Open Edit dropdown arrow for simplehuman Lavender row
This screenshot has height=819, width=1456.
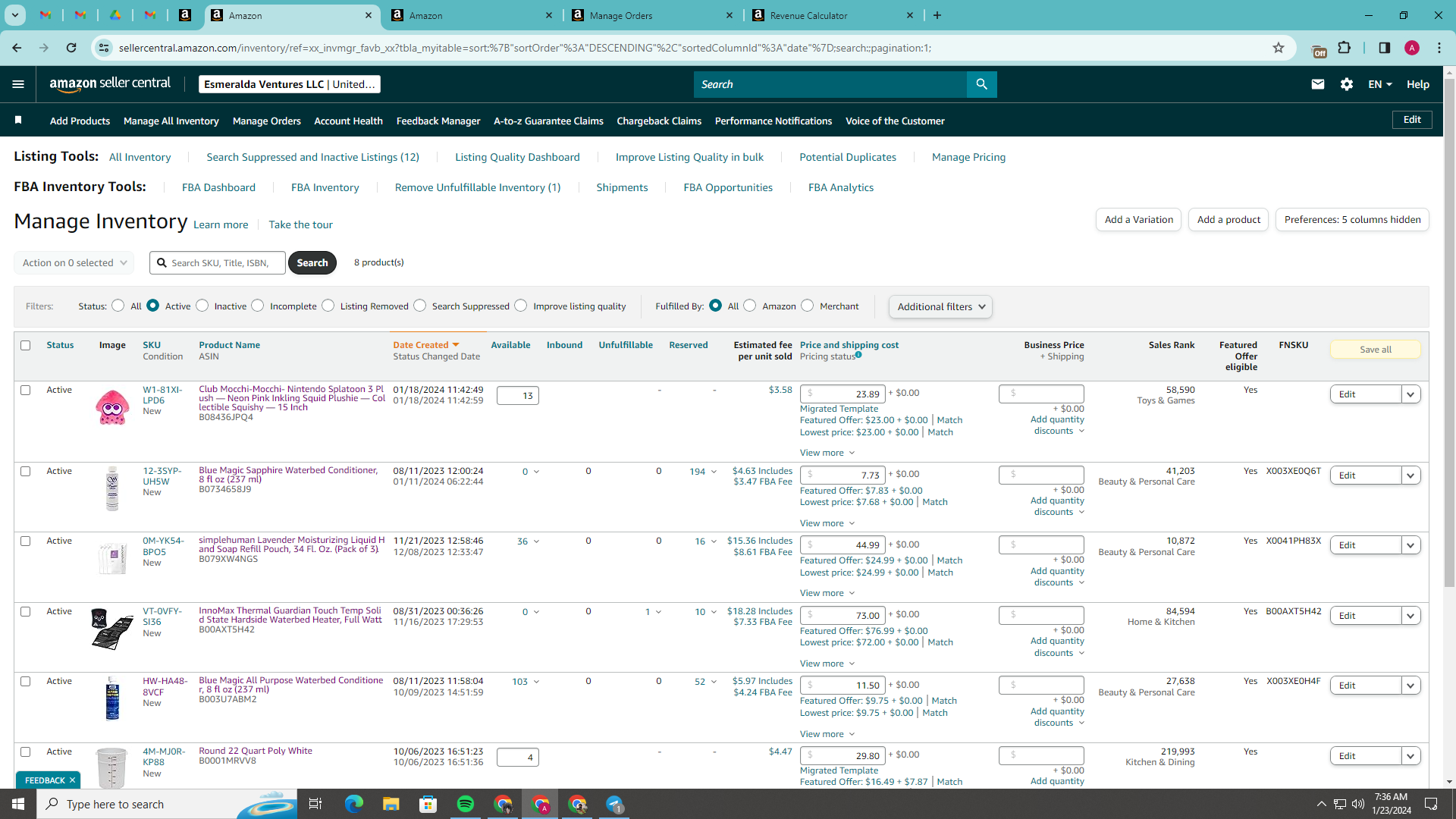pos(1410,545)
